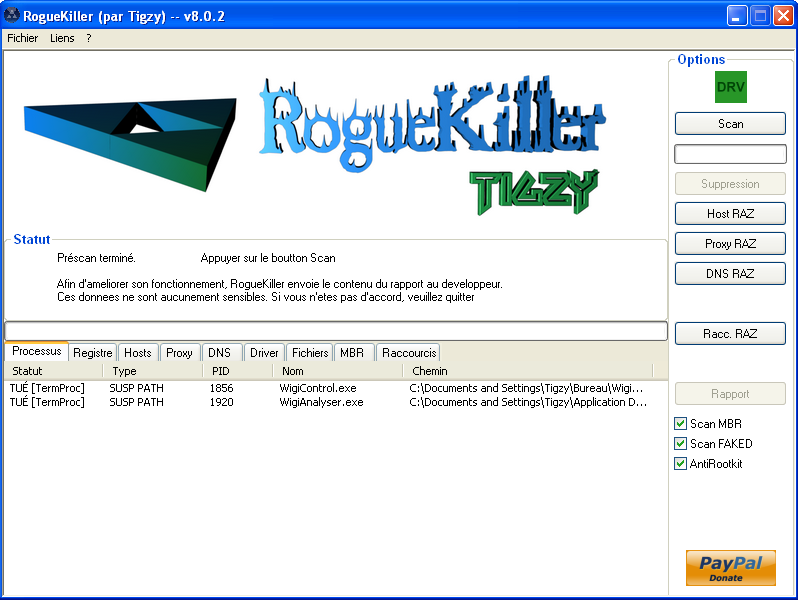
Task: Go to the Raccourcis tab
Action: (x=409, y=353)
